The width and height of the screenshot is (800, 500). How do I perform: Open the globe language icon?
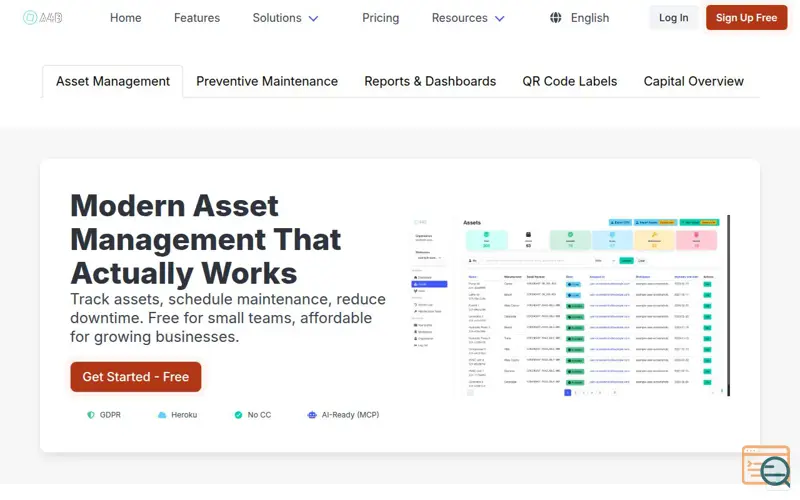556,18
